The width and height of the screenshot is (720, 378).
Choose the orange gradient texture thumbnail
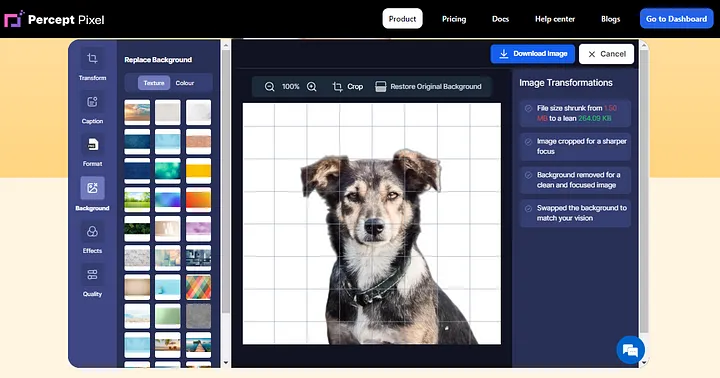pos(198,199)
